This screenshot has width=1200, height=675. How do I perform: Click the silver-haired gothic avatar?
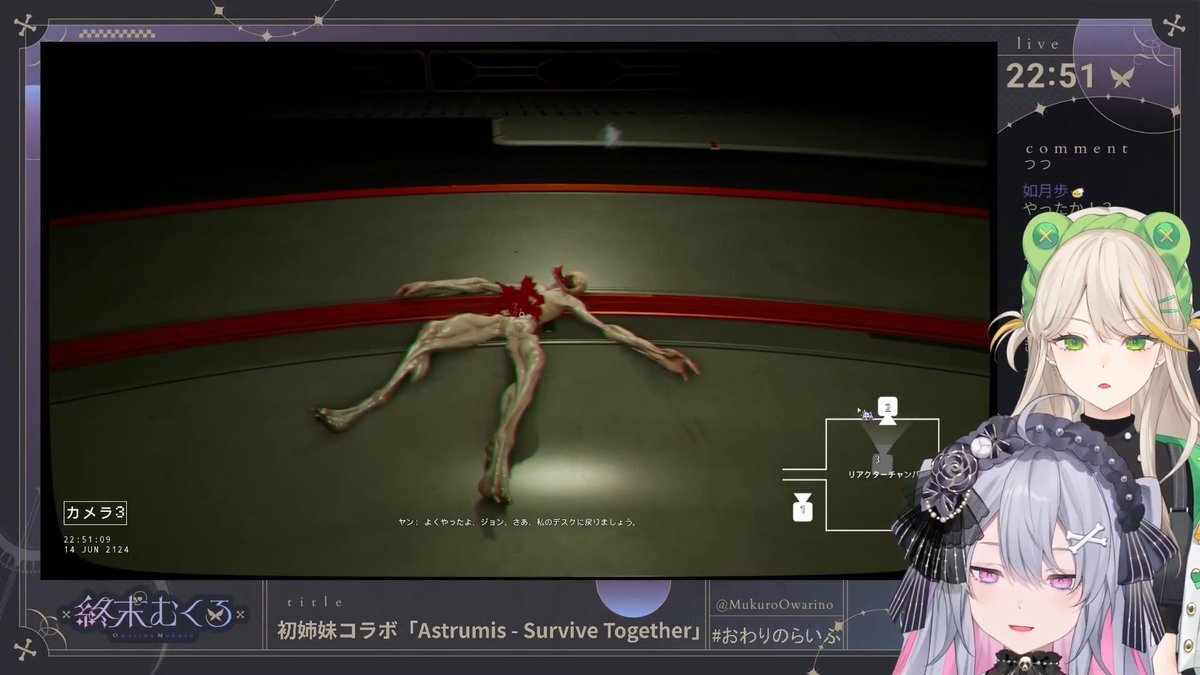click(x=1030, y=540)
